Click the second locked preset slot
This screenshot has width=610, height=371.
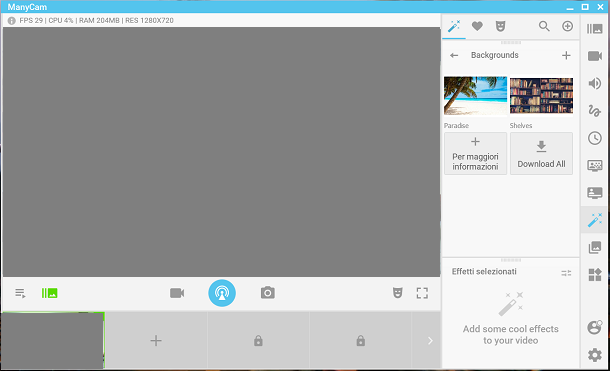click(361, 341)
